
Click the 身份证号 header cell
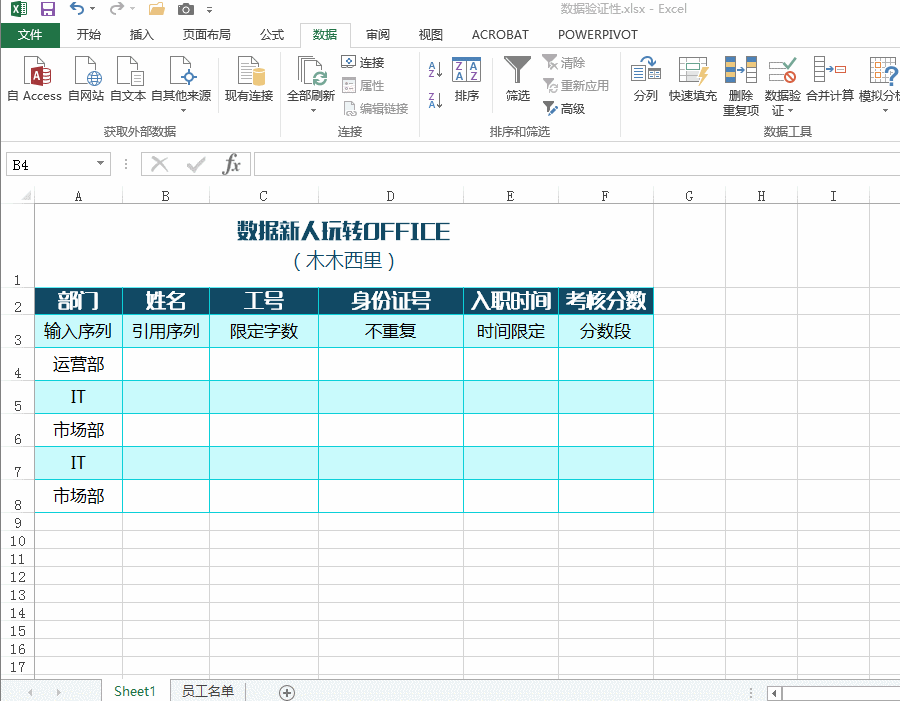pyautogui.click(x=390, y=301)
